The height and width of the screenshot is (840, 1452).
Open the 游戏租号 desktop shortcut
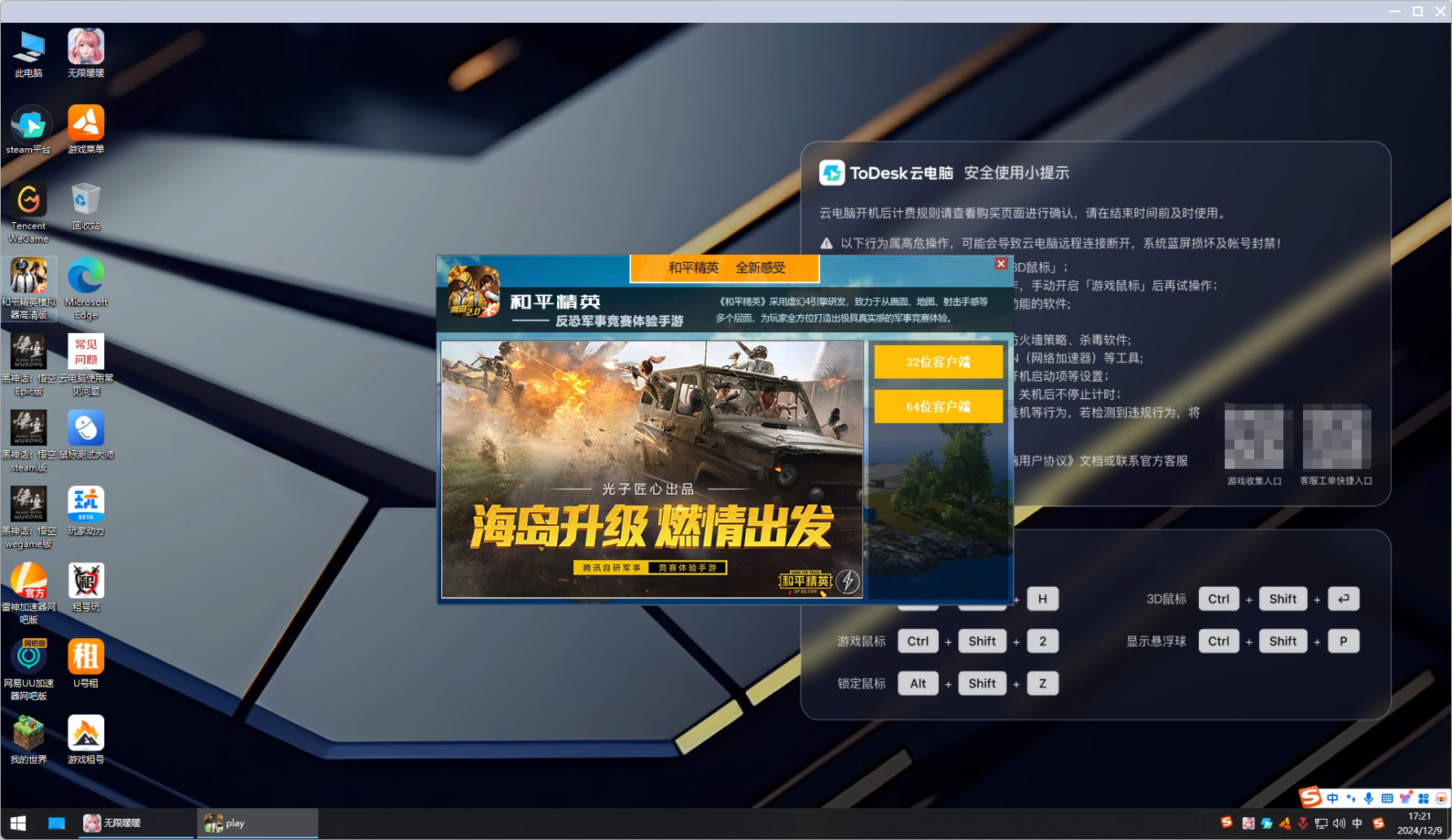coord(86,740)
